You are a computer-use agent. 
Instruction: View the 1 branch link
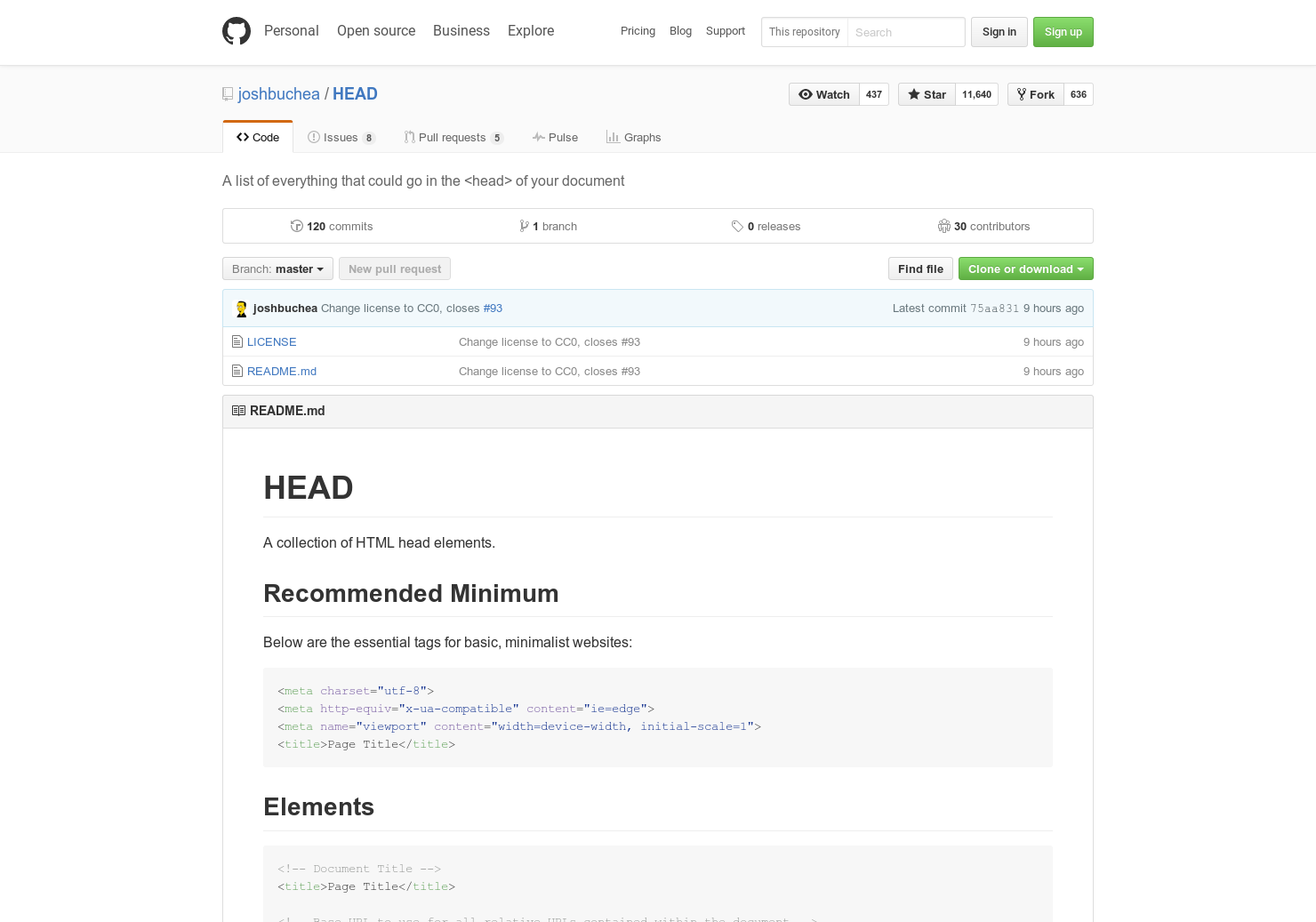(549, 226)
